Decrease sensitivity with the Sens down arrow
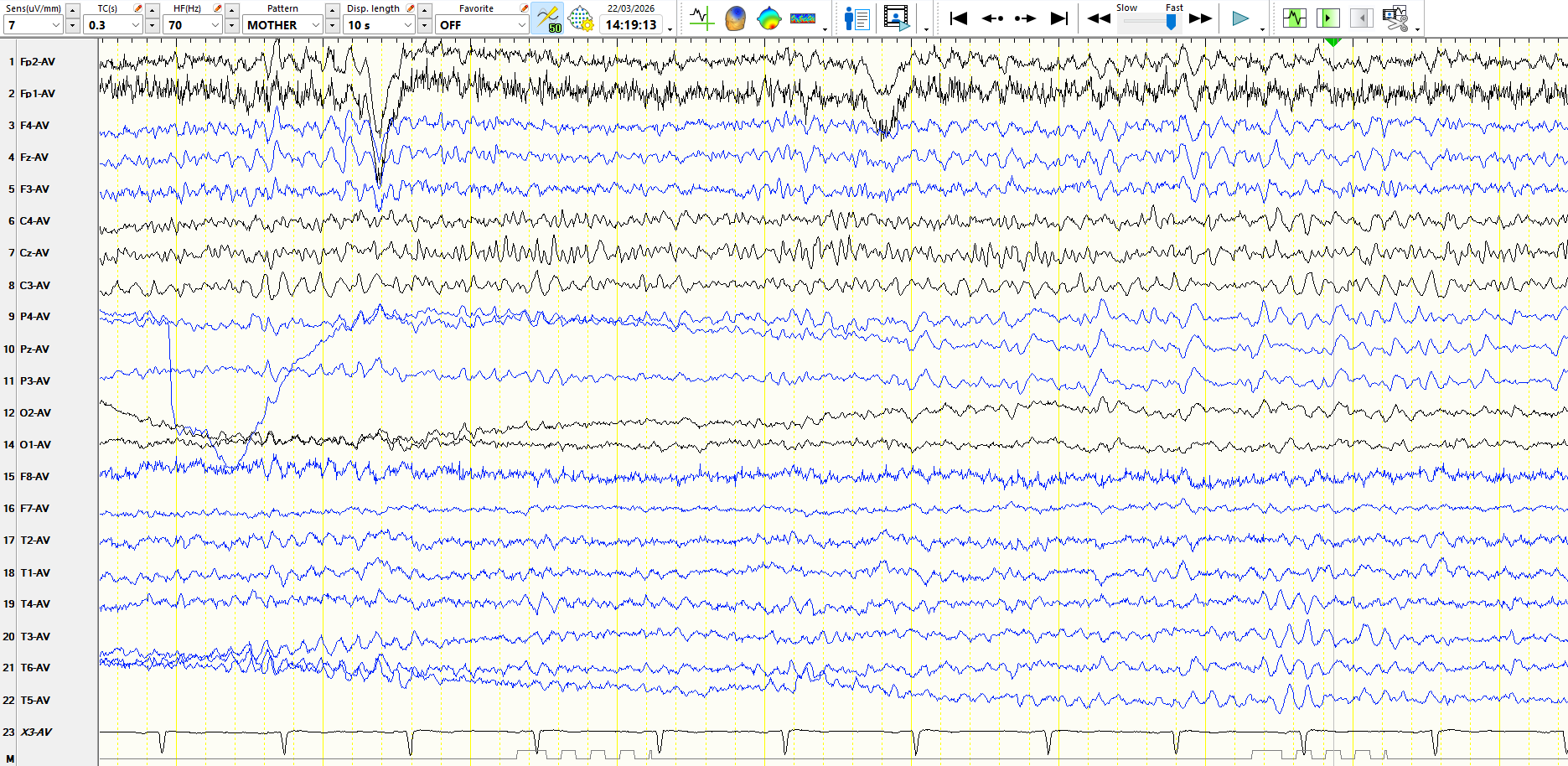The width and height of the screenshot is (1568, 766). 73,26
